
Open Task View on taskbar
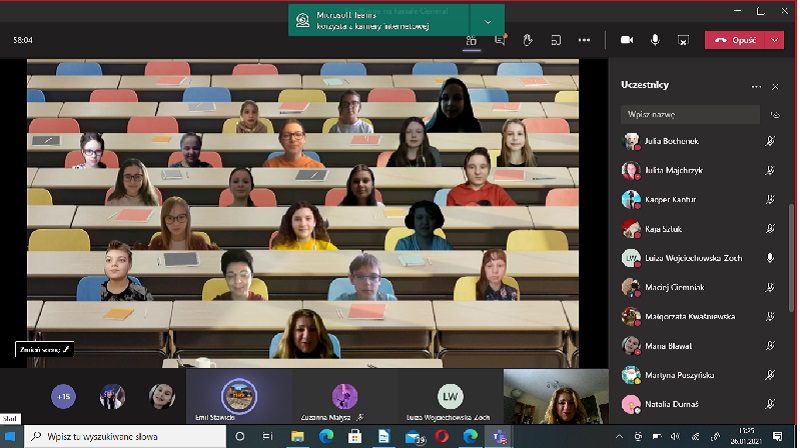click(x=268, y=436)
